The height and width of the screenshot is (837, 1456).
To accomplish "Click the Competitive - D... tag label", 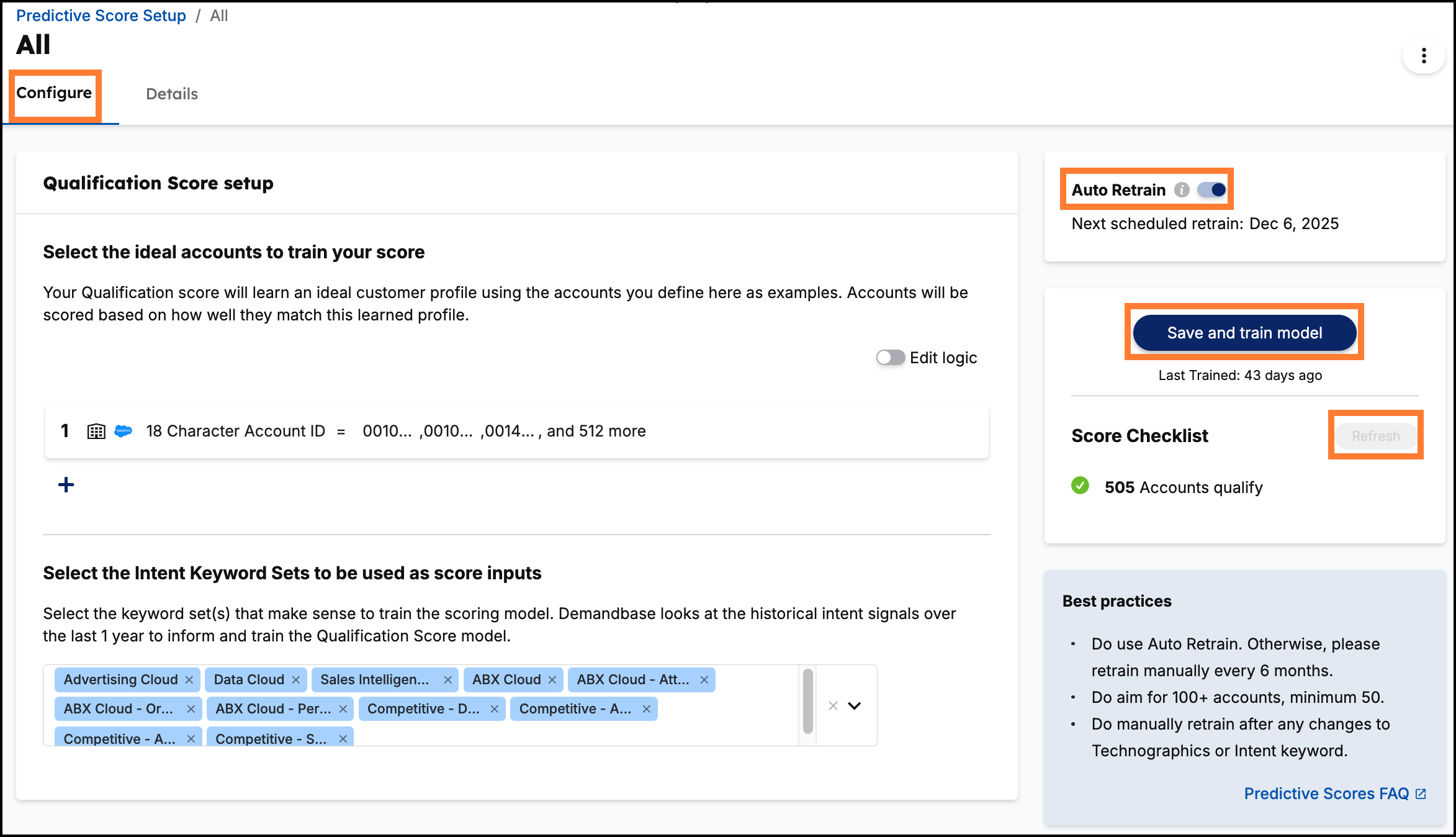I will pyautogui.click(x=423, y=709).
